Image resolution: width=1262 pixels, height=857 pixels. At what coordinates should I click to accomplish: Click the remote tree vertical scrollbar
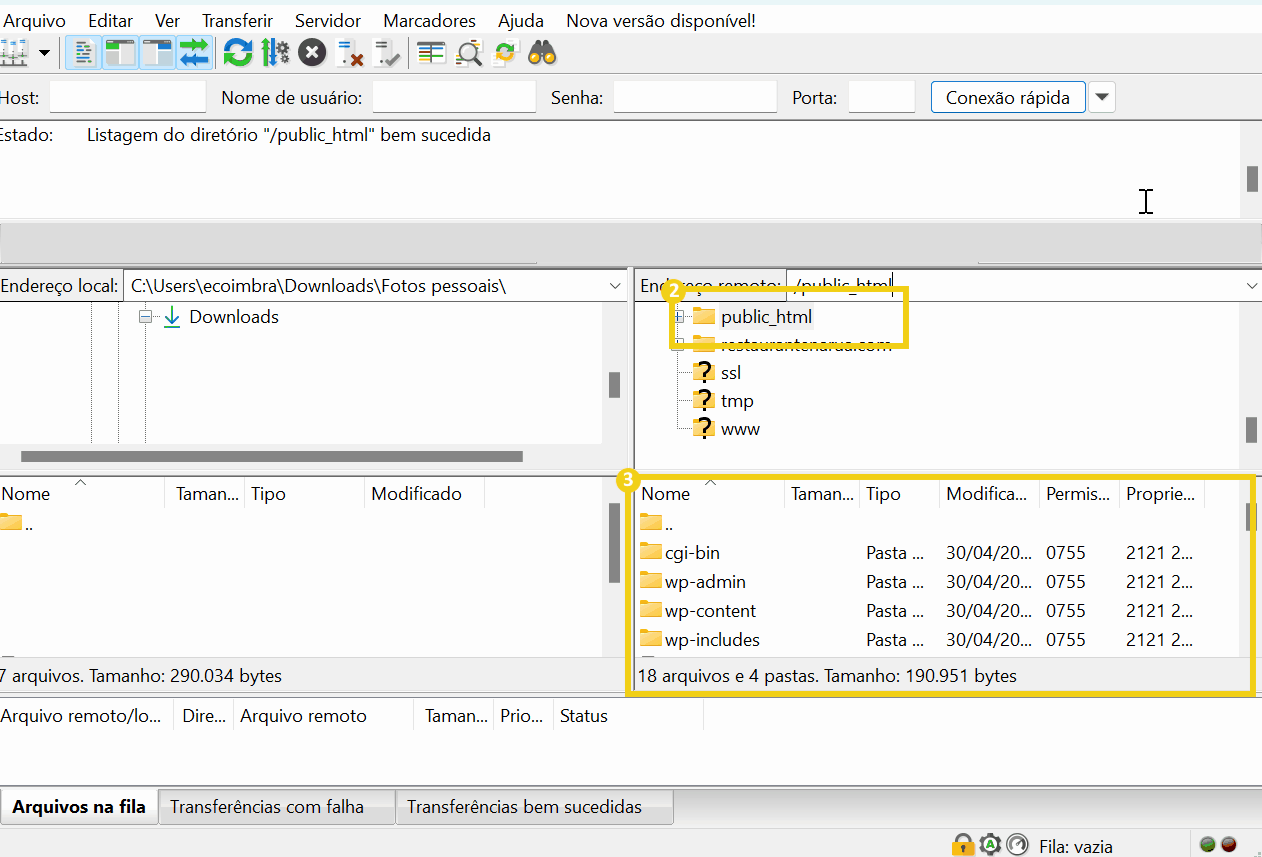pos(1251,429)
